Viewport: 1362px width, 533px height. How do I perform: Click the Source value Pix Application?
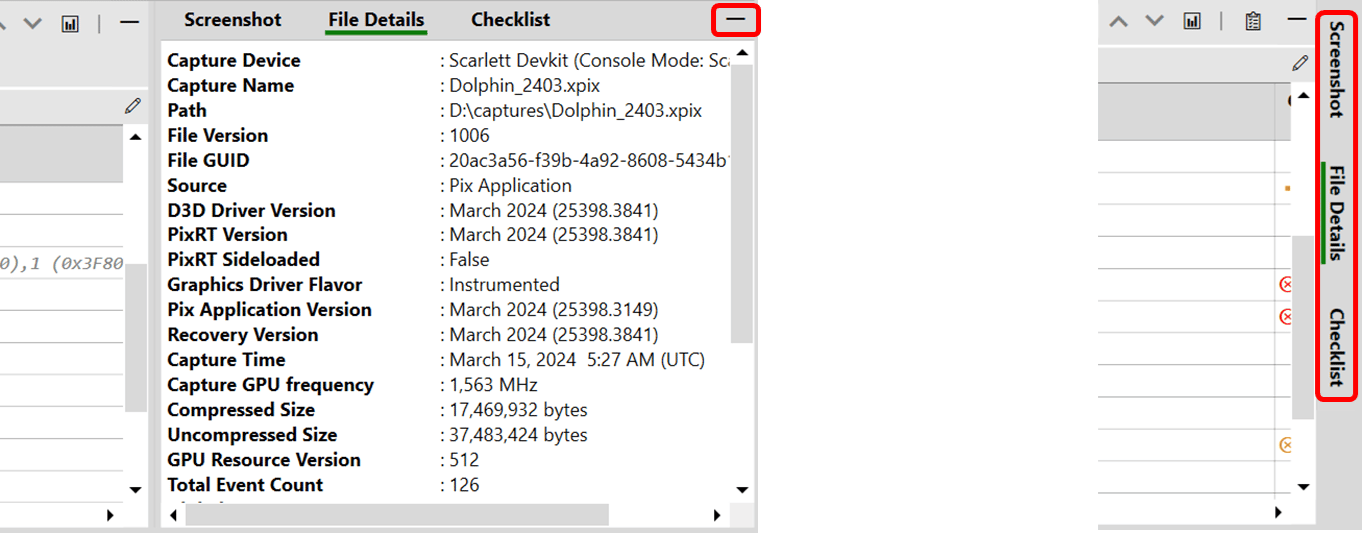tap(510, 186)
